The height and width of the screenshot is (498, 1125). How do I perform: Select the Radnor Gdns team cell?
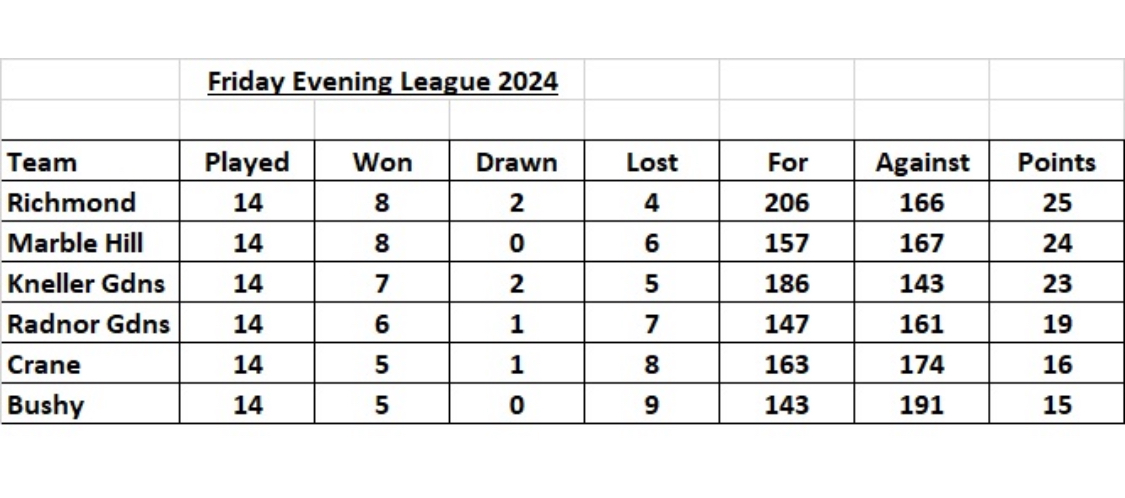point(88,324)
